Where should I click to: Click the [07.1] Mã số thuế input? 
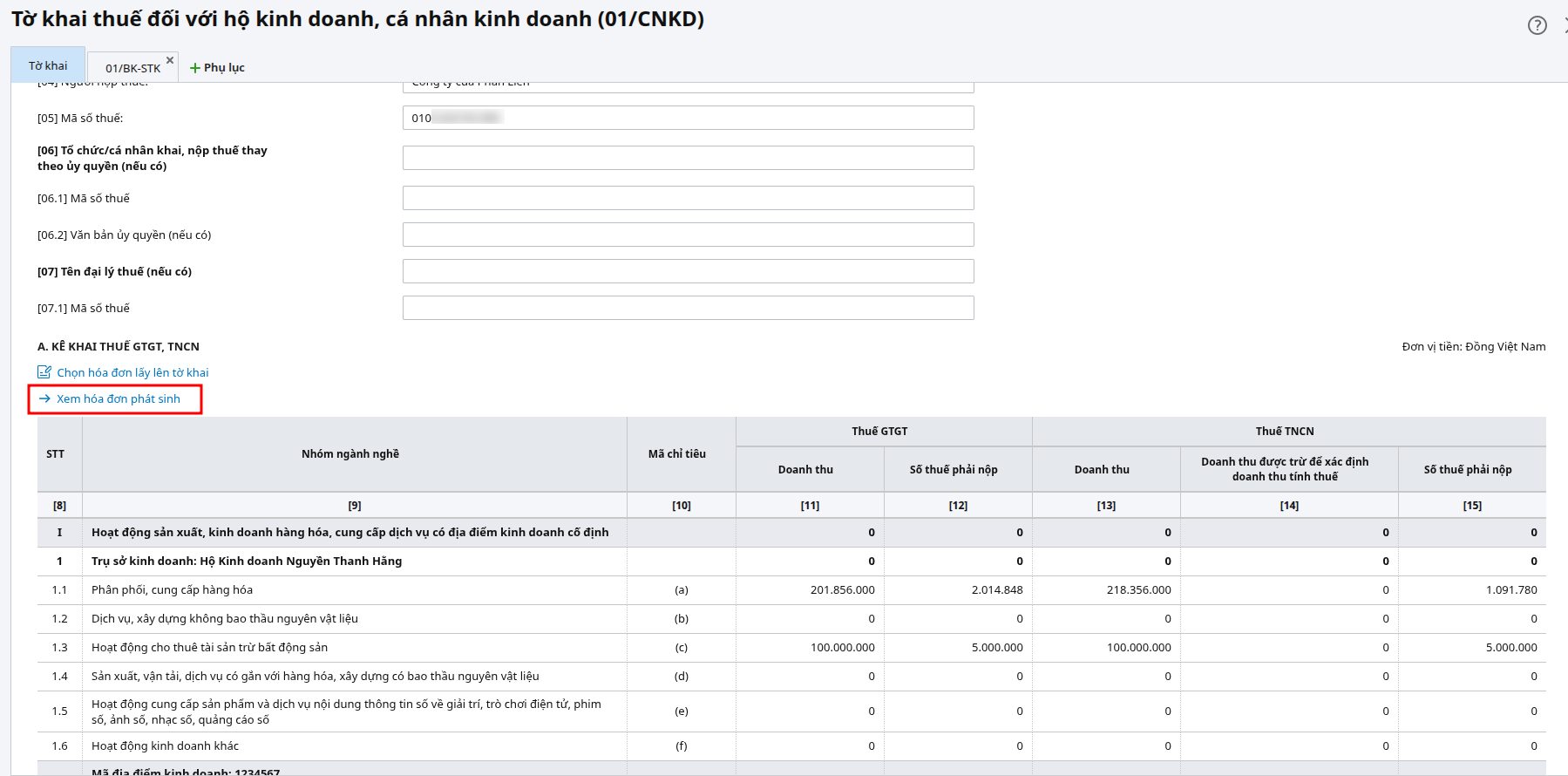[x=688, y=308]
